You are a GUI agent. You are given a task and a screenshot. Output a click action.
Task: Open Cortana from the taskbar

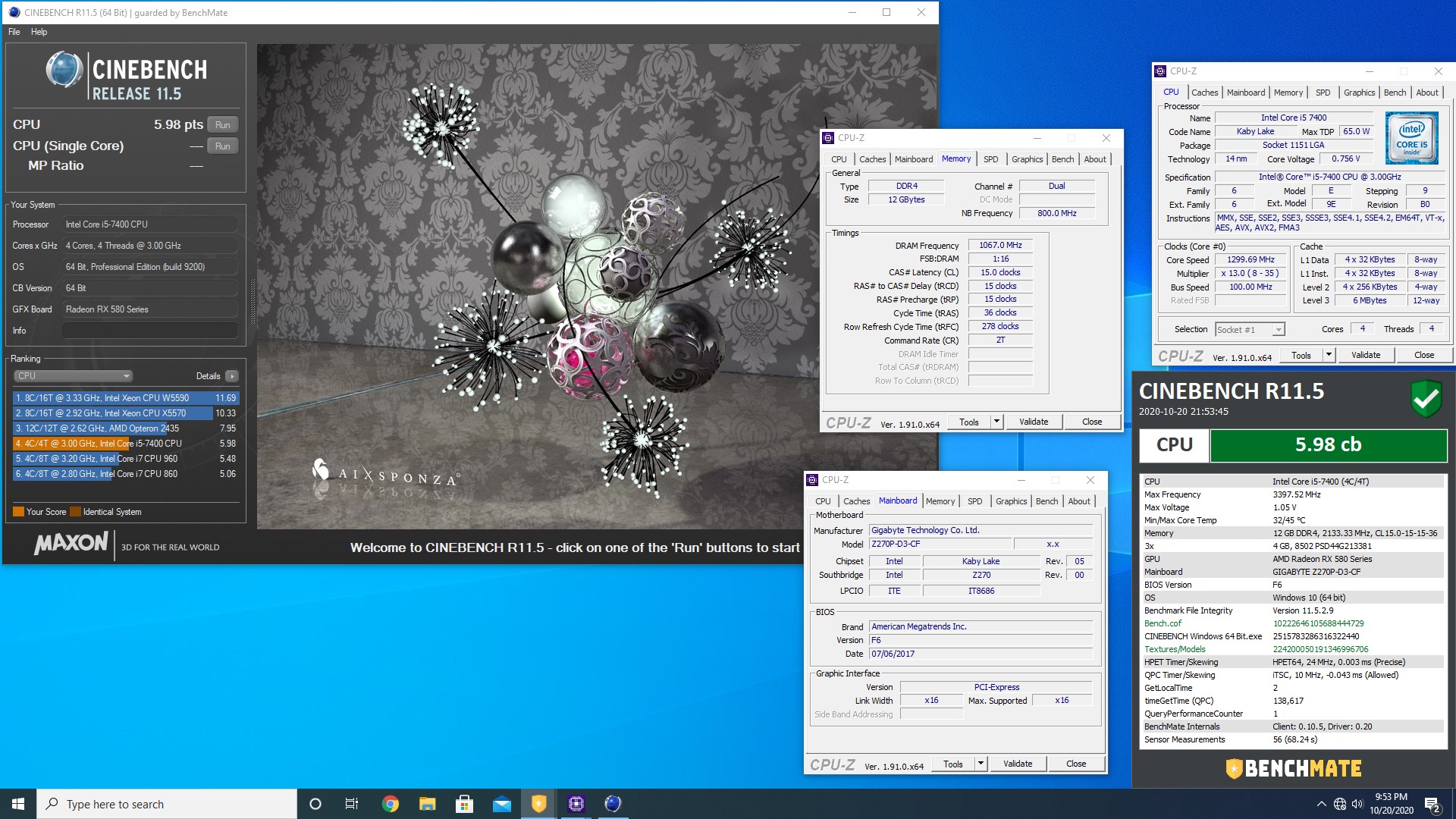click(315, 804)
